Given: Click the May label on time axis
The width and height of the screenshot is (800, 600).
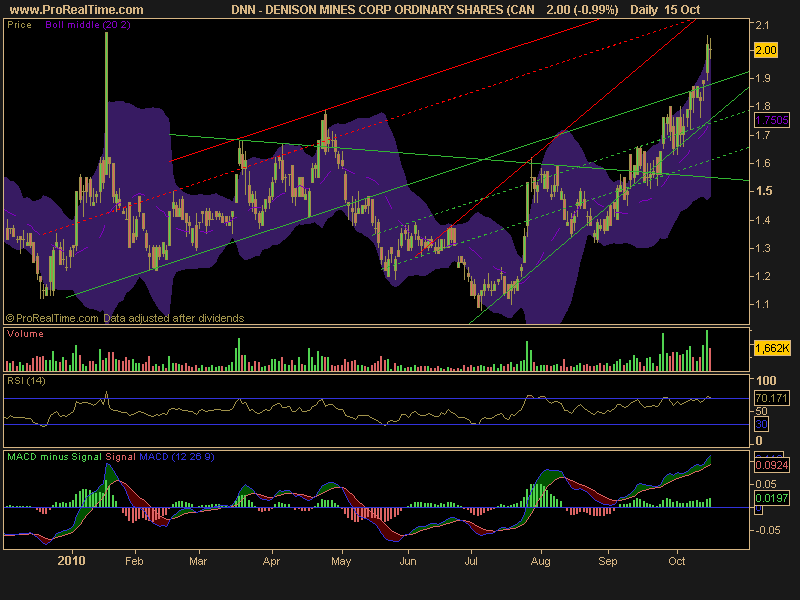Looking at the screenshot, I should click(x=341, y=561).
